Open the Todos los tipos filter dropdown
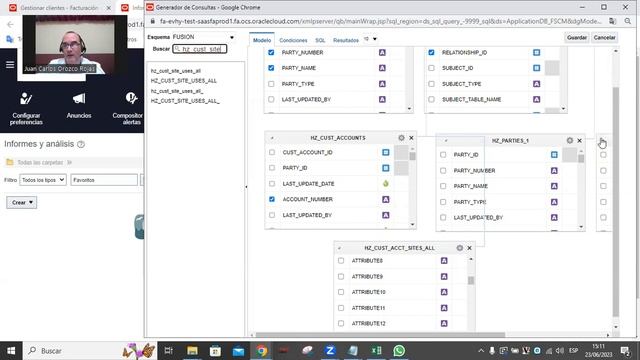 click(x=42, y=180)
